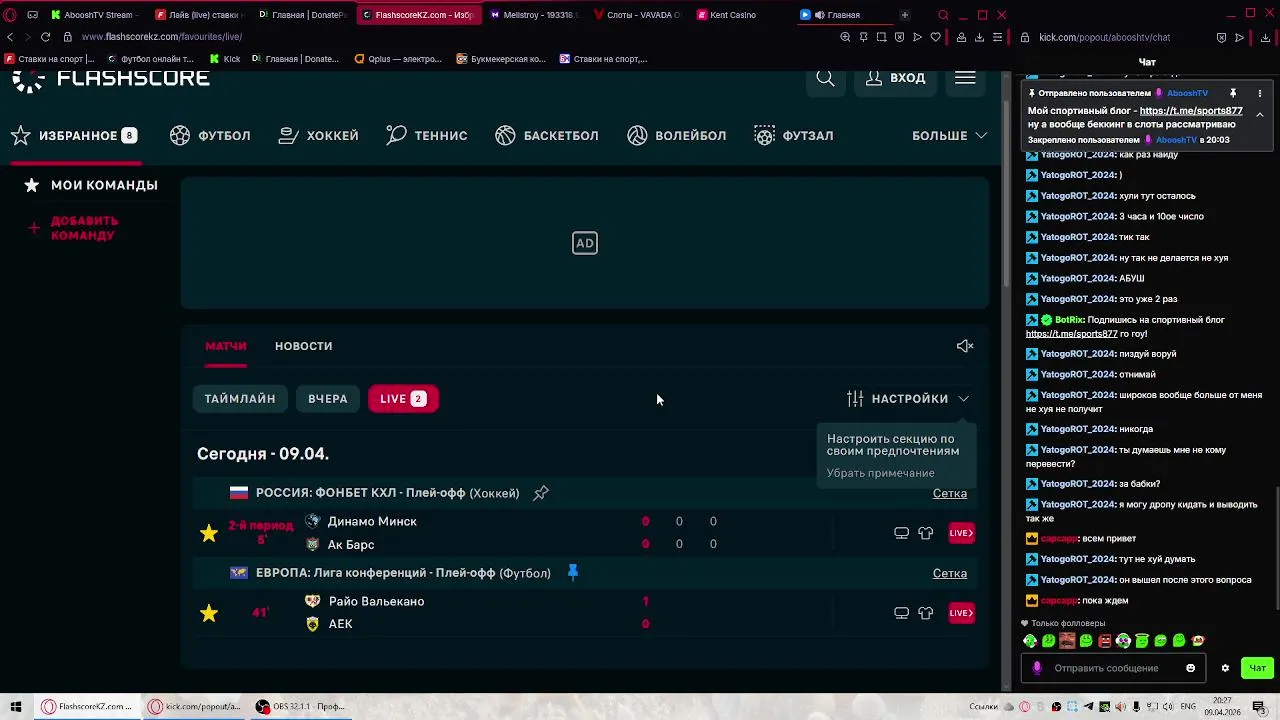This screenshot has width=1280, height=720.
Task: Click pin icon in pinned message header
Action: tap(1233, 93)
